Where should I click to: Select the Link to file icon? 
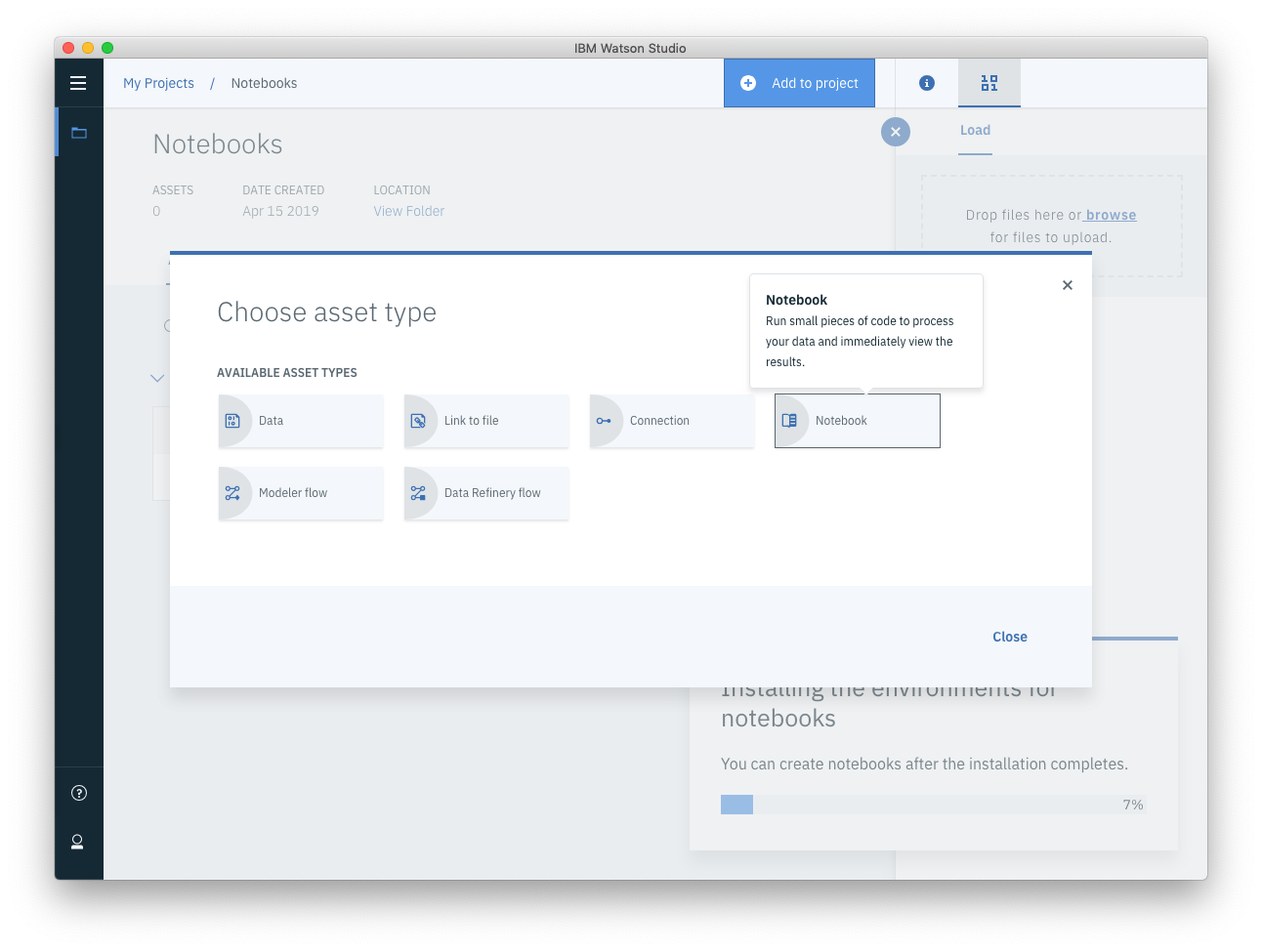tap(420, 420)
